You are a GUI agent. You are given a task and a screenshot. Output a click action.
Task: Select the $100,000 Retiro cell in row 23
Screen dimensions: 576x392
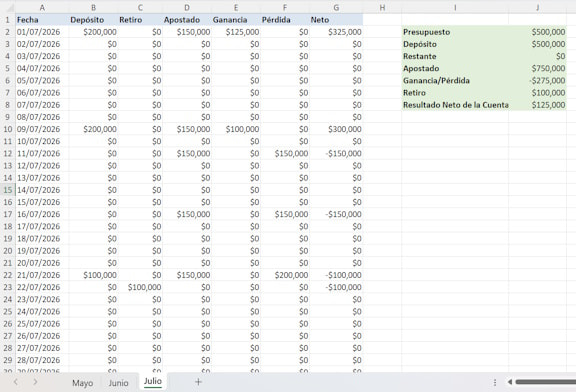pyautogui.click(x=140, y=287)
